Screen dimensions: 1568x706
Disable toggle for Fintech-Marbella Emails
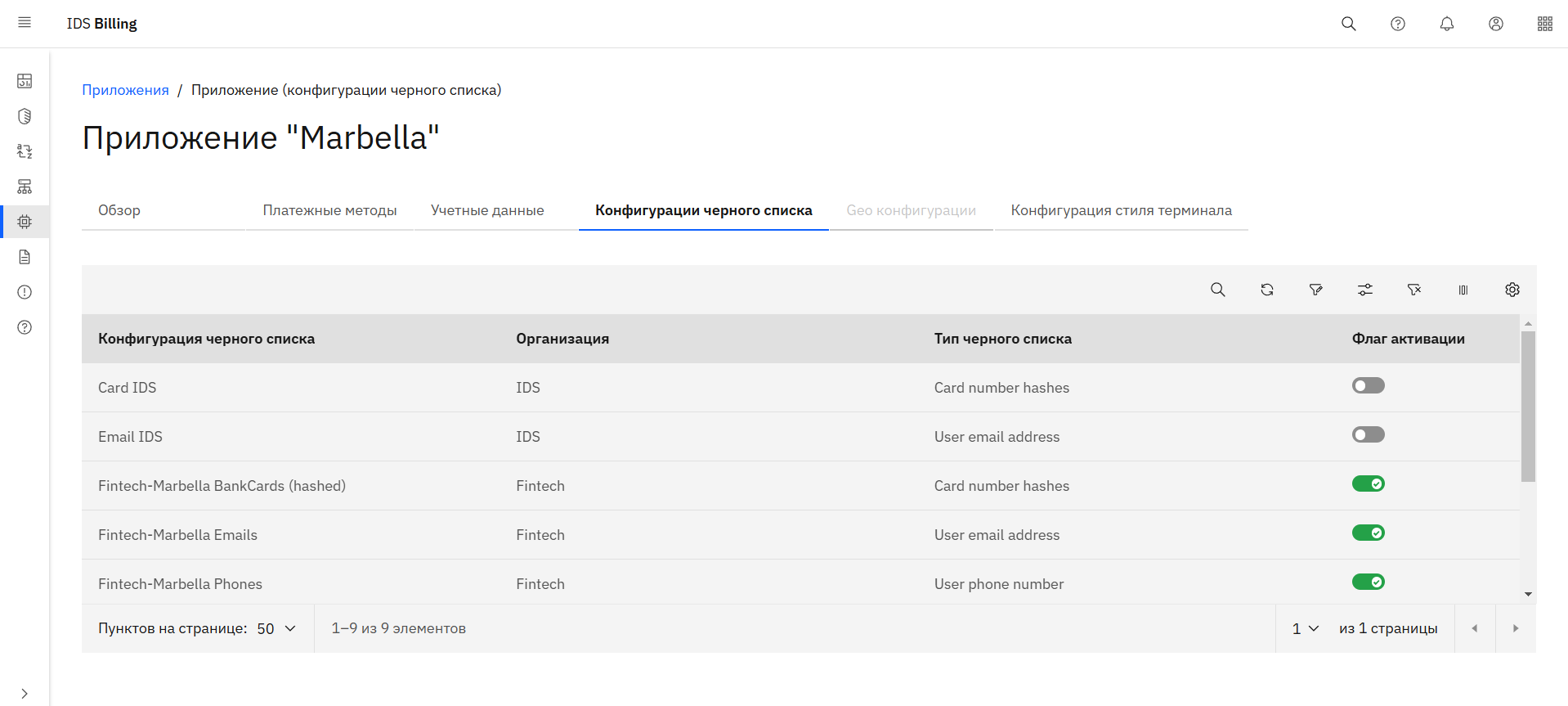click(x=1368, y=533)
